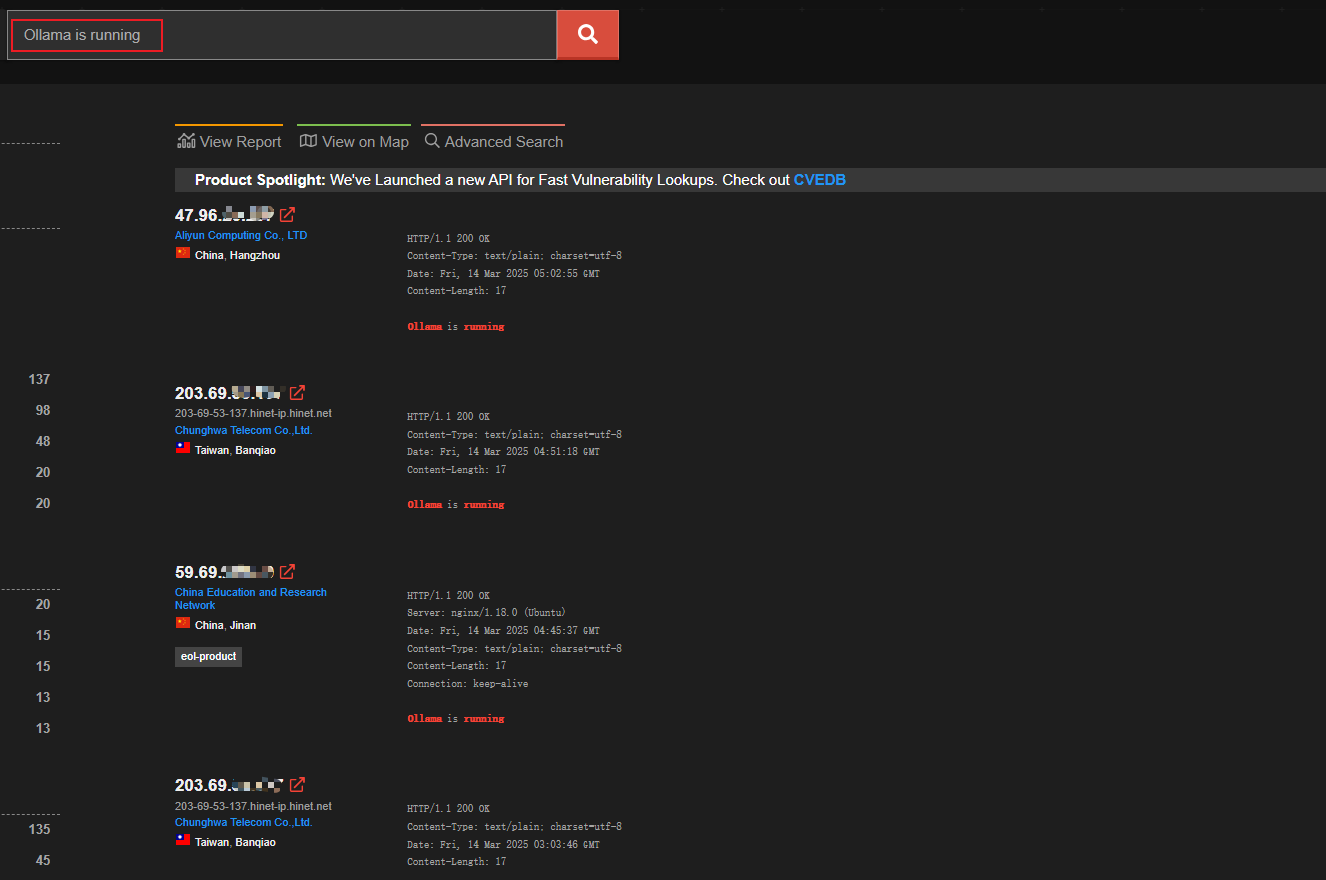Open the 47.96 IP address result

tap(224, 215)
